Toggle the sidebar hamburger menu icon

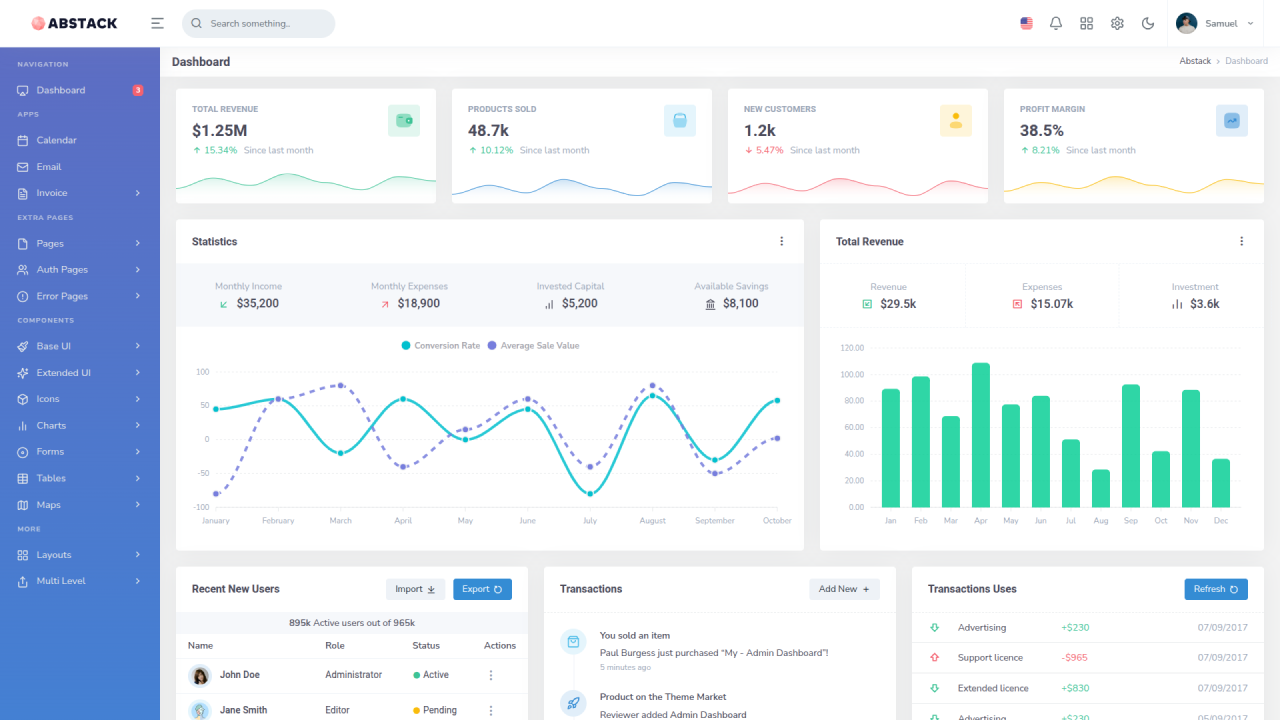(157, 23)
